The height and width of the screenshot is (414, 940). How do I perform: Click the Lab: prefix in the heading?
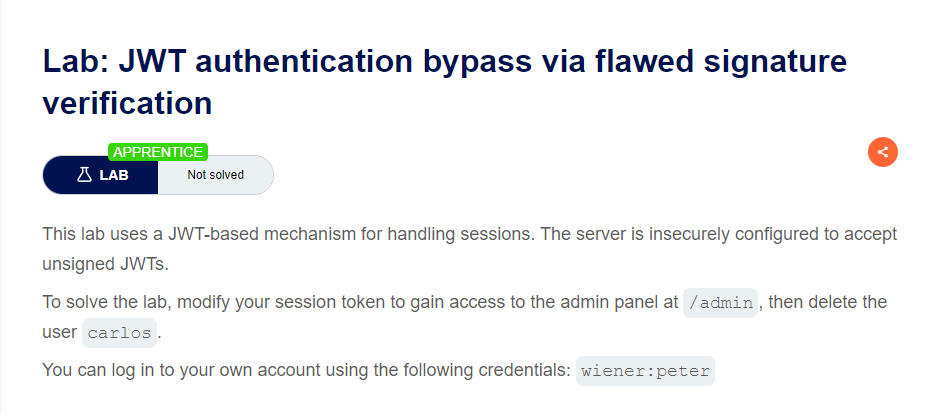point(75,61)
